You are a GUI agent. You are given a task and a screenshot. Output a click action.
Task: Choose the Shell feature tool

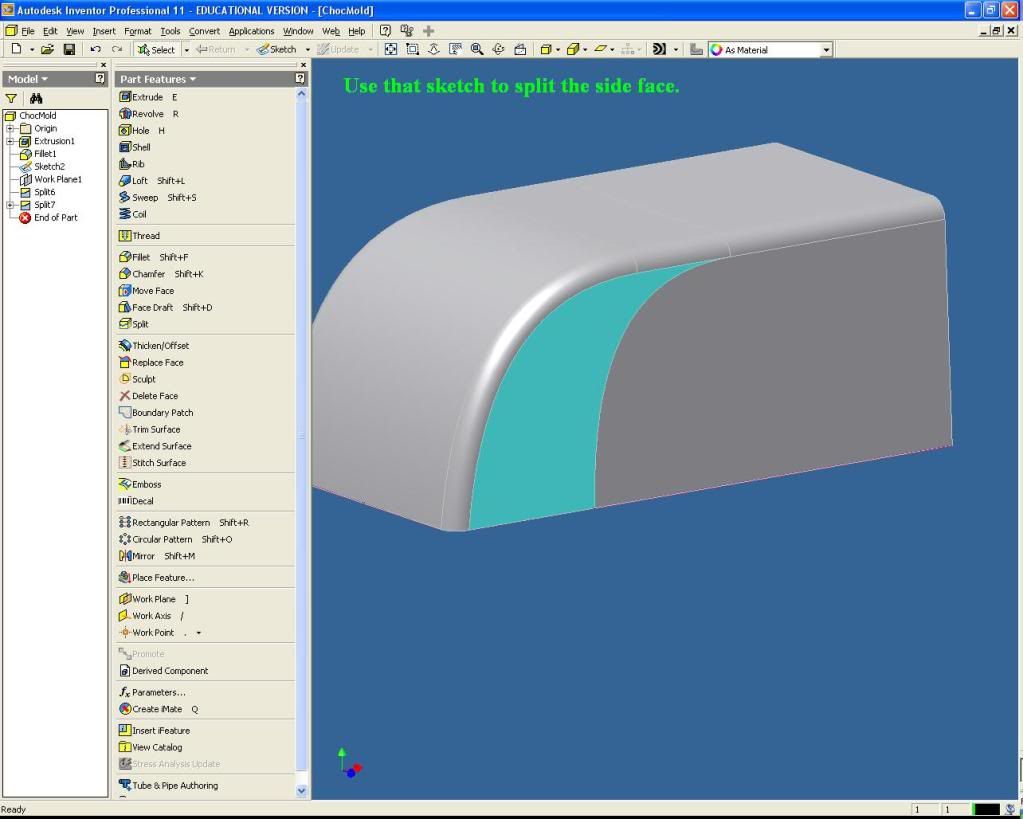point(140,147)
